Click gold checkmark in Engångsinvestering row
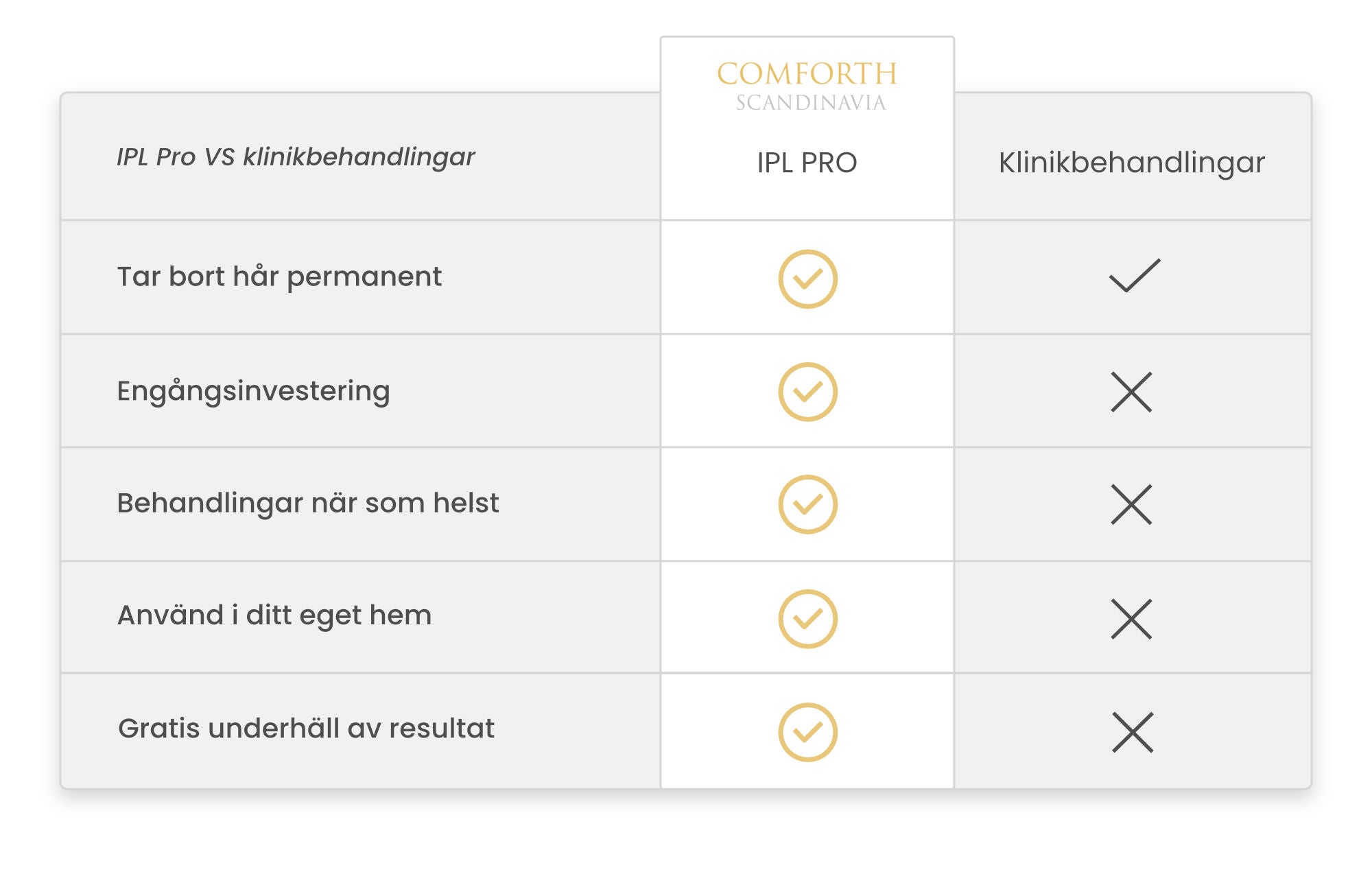Image resolution: width=1372 pixels, height=874 pixels. [807, 392]
